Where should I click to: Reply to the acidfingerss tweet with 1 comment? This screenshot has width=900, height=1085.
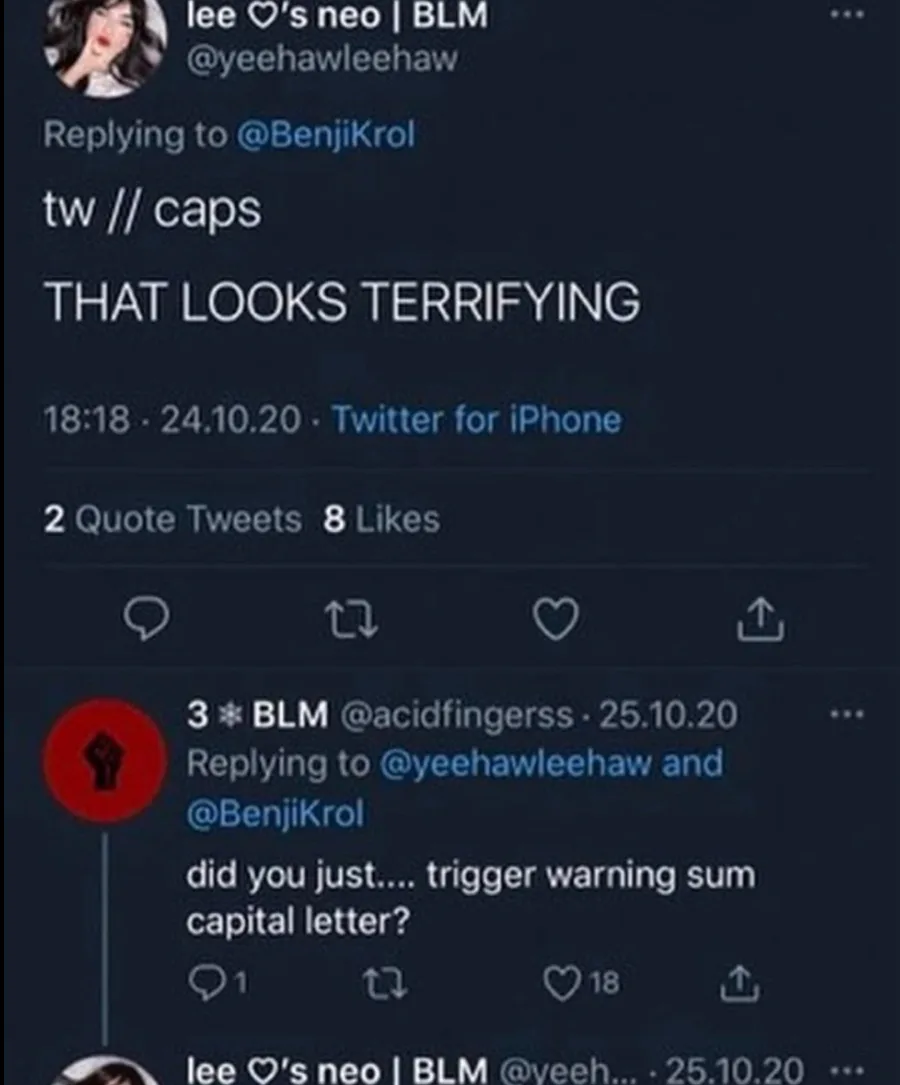click(x=208, y=985)
